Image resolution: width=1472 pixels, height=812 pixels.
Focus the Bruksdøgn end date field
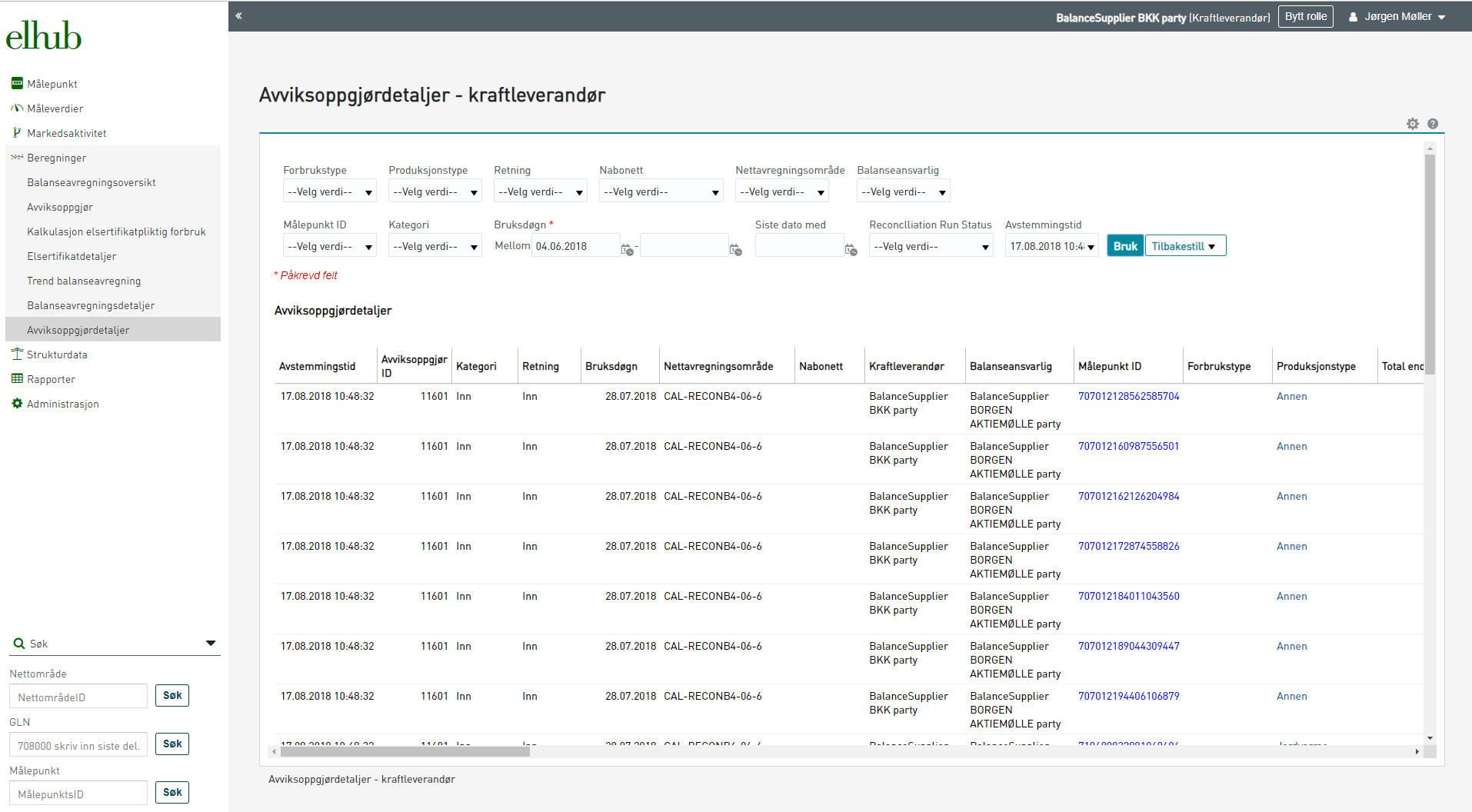tap(684, 246)
